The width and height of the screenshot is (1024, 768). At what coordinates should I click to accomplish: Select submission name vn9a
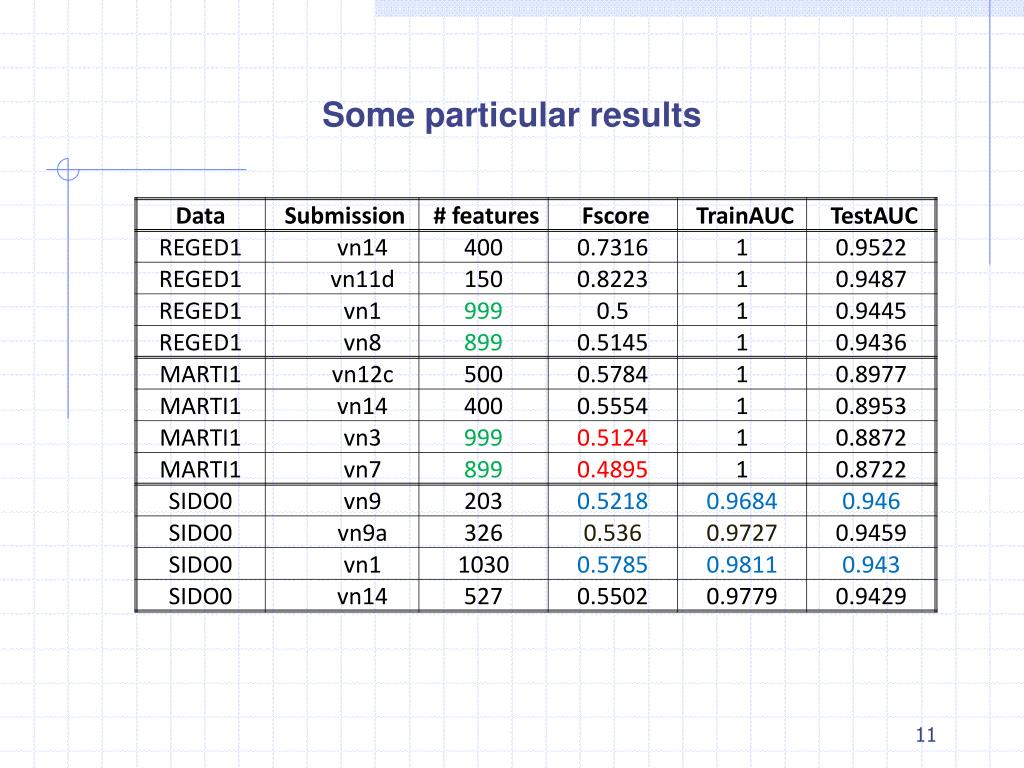click(362, 533)
